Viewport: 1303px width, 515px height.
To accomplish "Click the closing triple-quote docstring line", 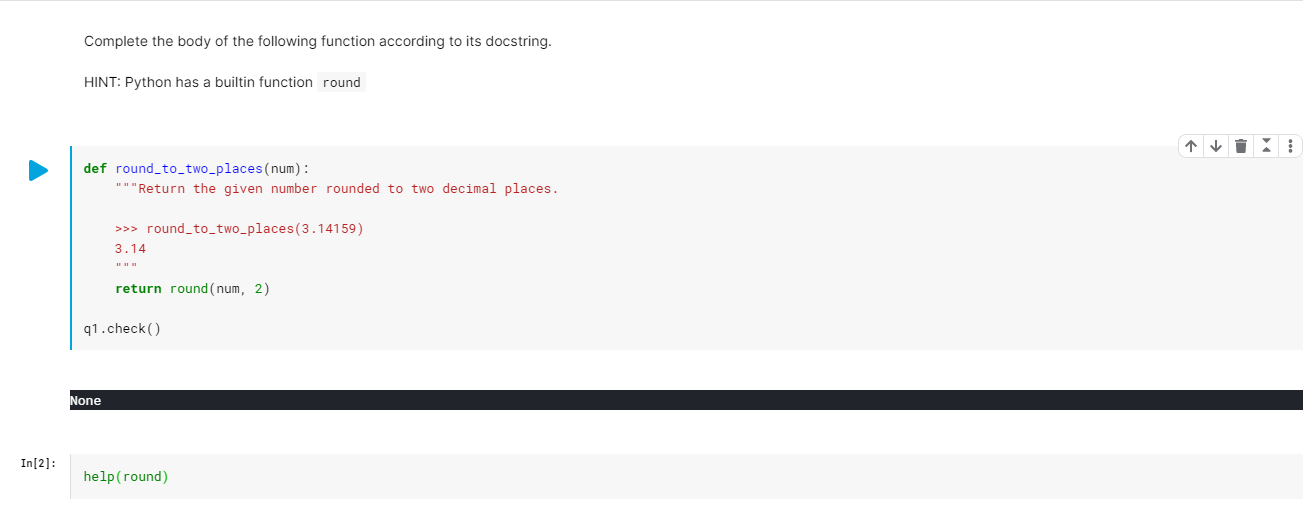I will coord(126,267).
